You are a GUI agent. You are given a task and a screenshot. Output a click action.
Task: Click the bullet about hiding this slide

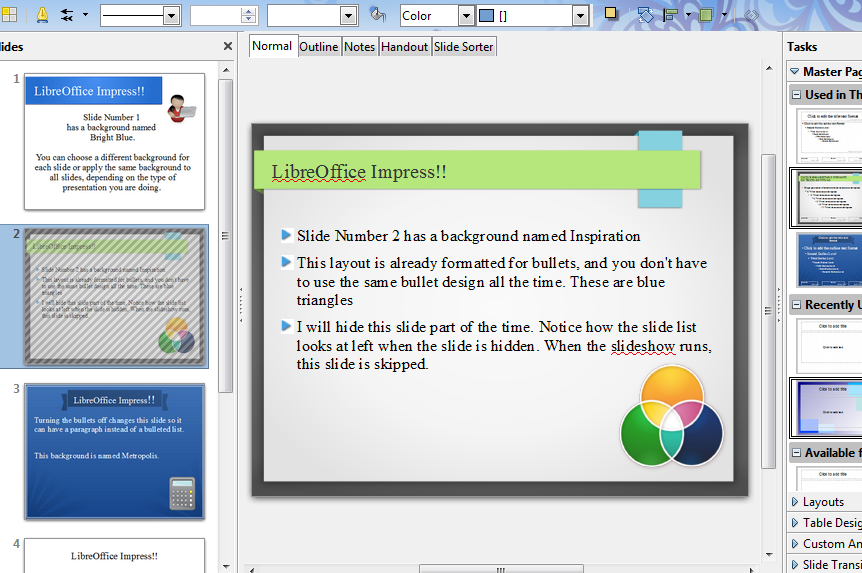point(504,345)
